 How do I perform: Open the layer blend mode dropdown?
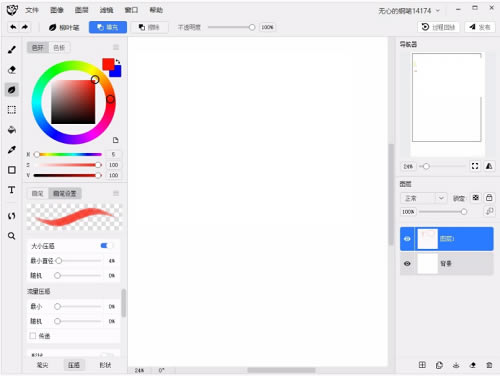423,198
